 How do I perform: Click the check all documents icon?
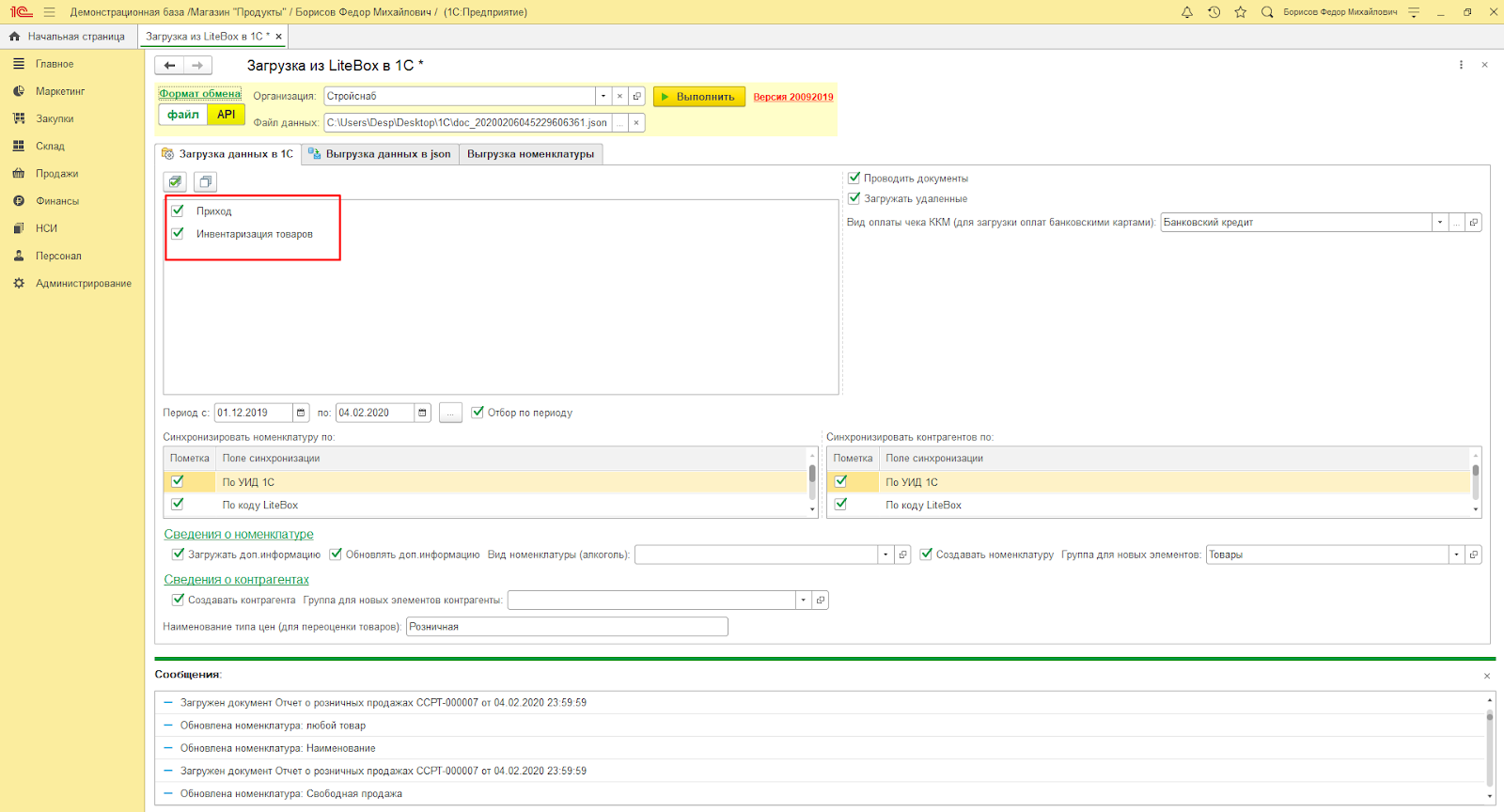175,181
